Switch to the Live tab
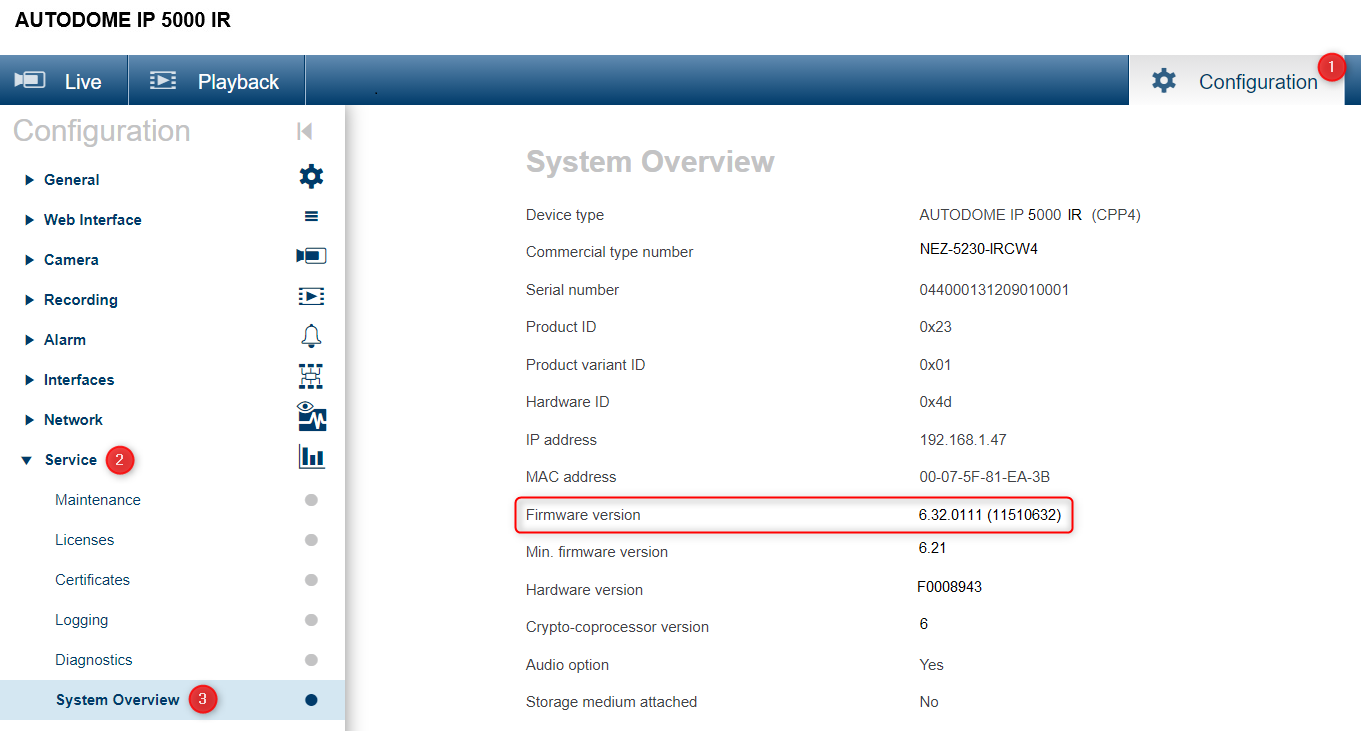This screenshot has height=731, width=1361. [64, 81]
